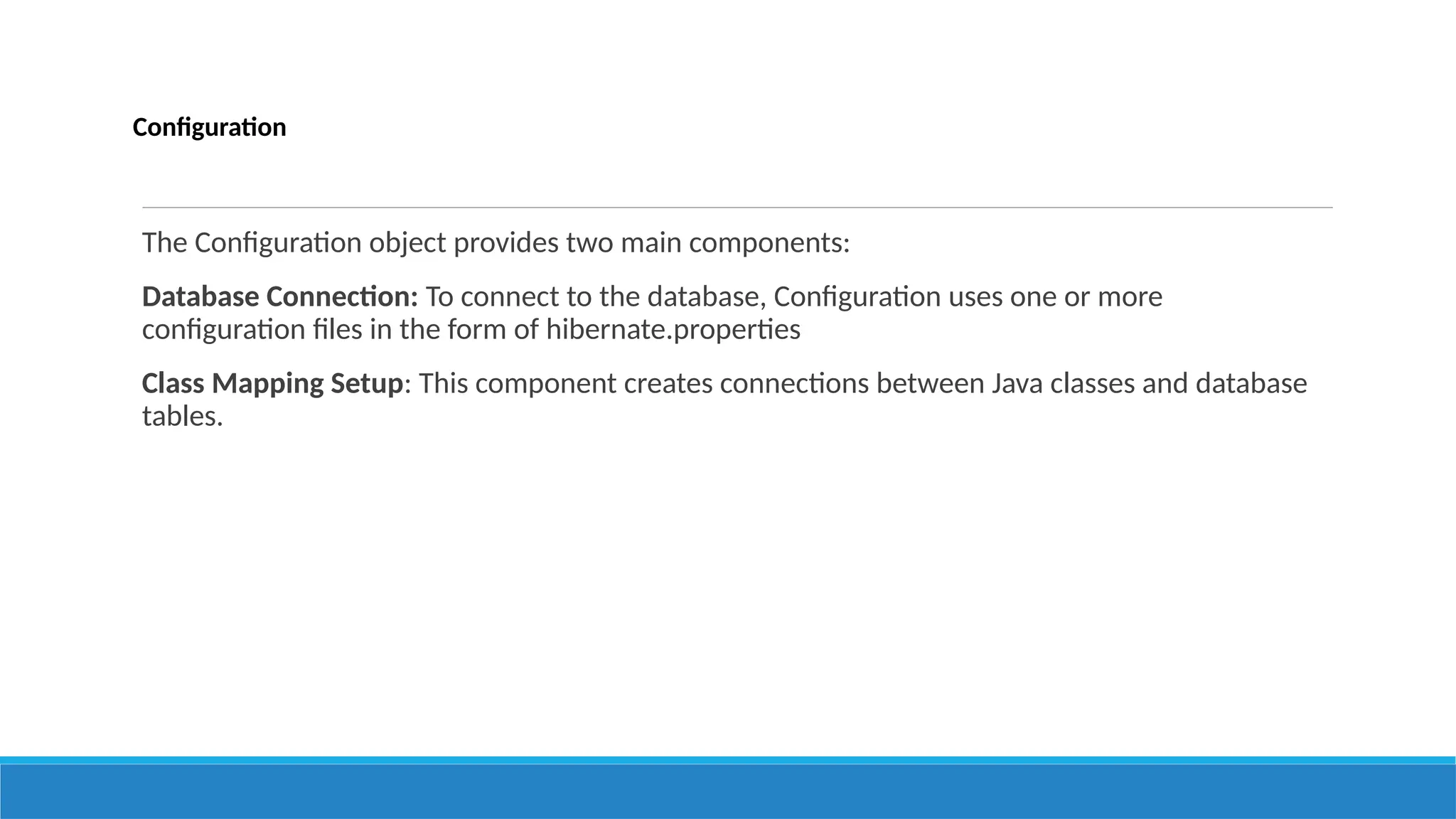The image size is (1456, 819).
Task: Click the light blue stripe above footer
Action: coord(728,760)
